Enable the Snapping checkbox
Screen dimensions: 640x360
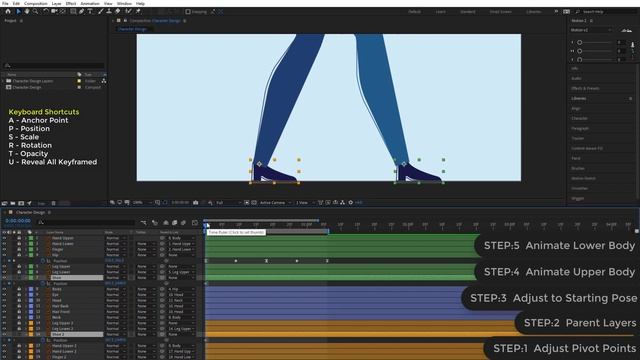point(188,12)
